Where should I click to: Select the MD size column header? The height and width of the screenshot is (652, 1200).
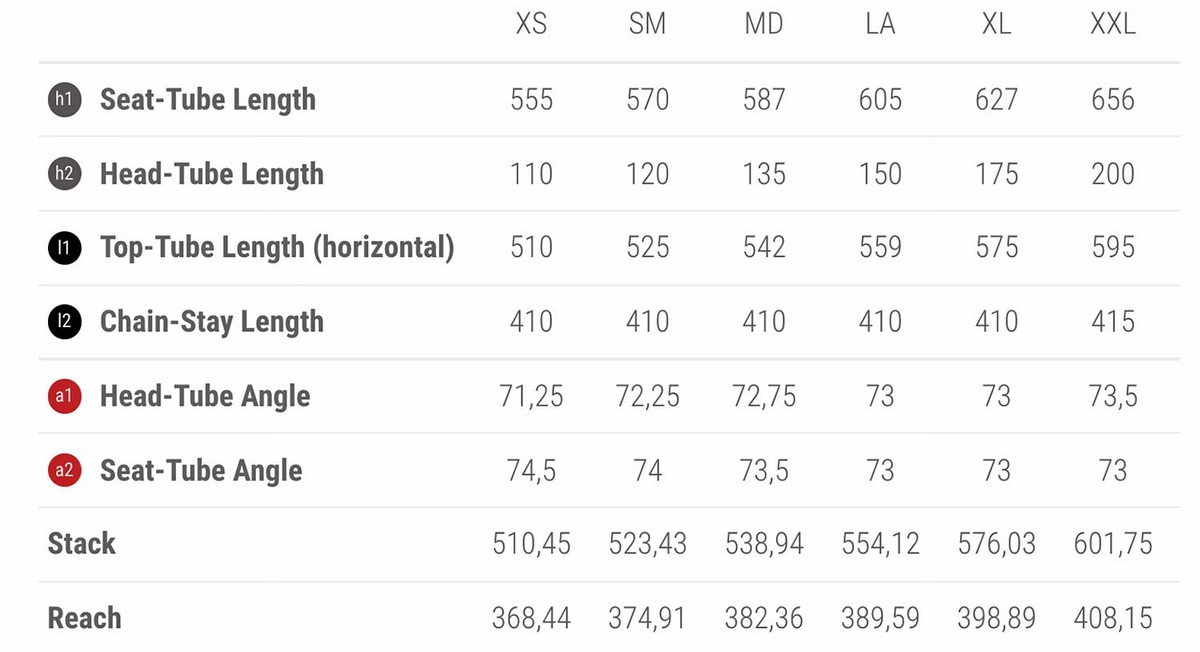(764, 24)
